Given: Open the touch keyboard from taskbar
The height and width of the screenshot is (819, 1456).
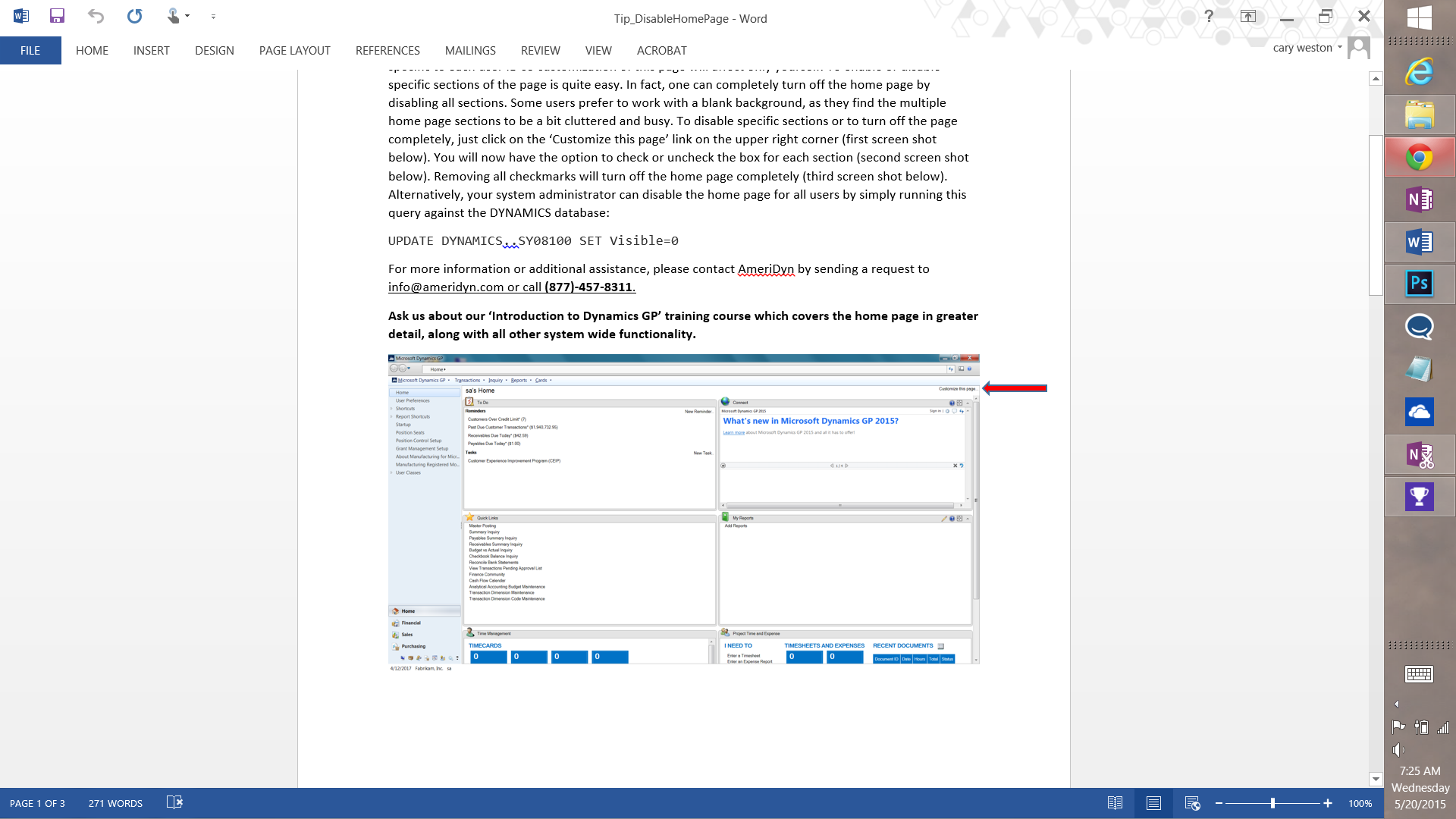Looking at the screenshot, I should 1419,673.
